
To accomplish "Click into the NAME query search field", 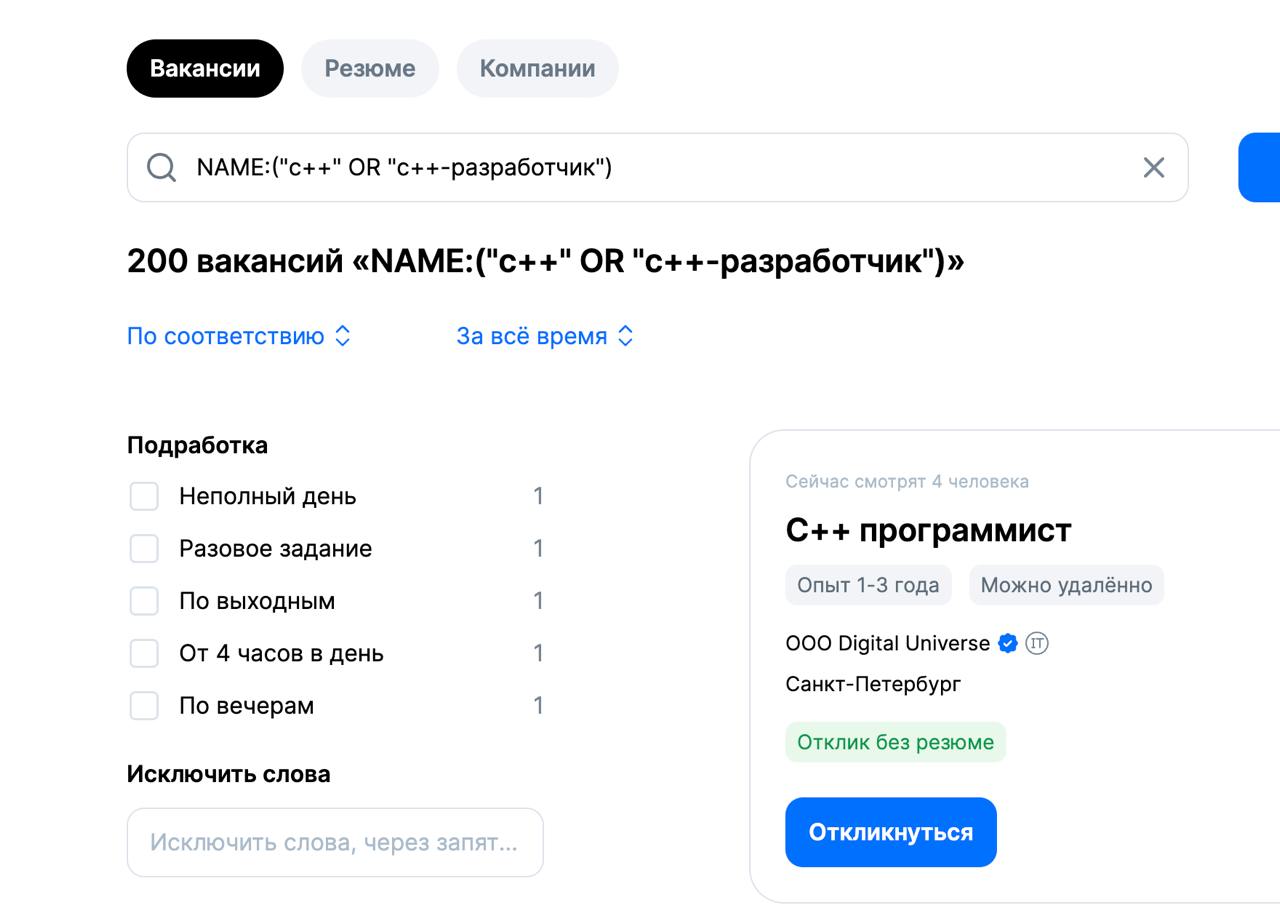I will [x=657, y=167].
